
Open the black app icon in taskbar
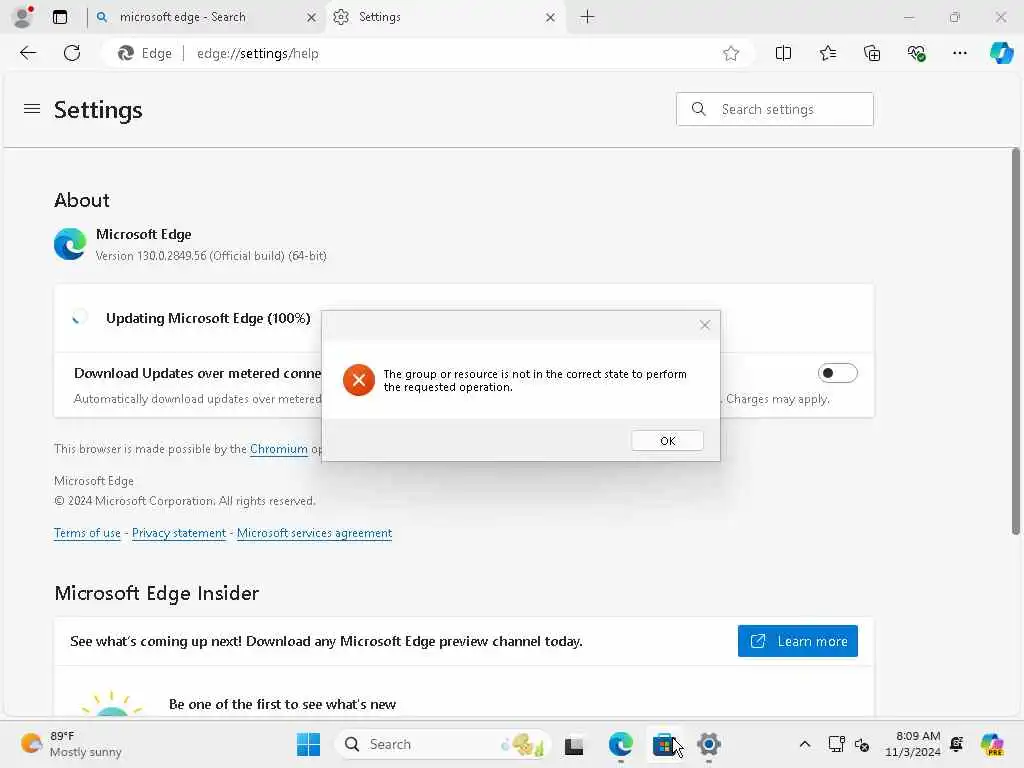574,745
